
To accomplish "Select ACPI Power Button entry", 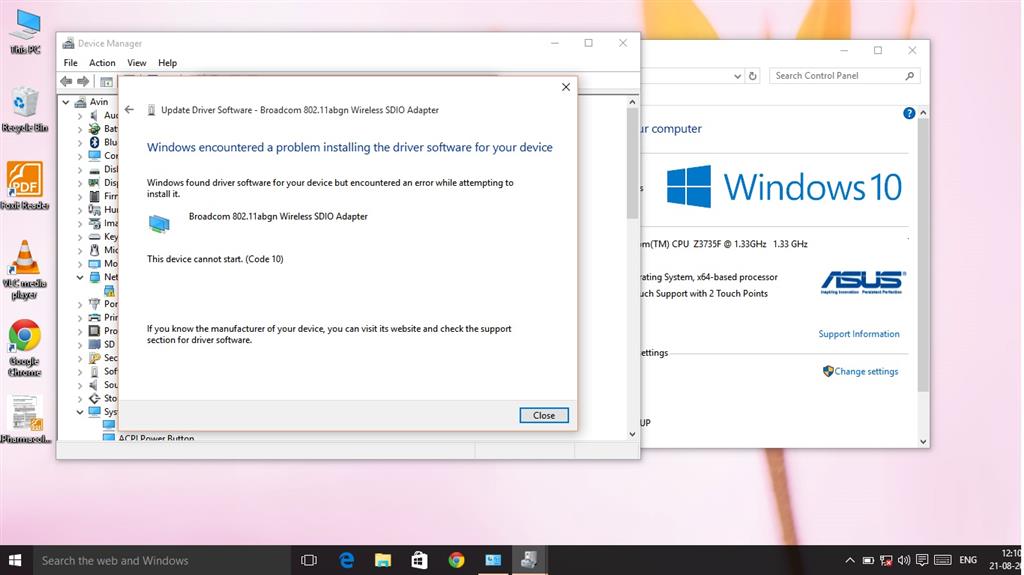I will click(156, 437).
